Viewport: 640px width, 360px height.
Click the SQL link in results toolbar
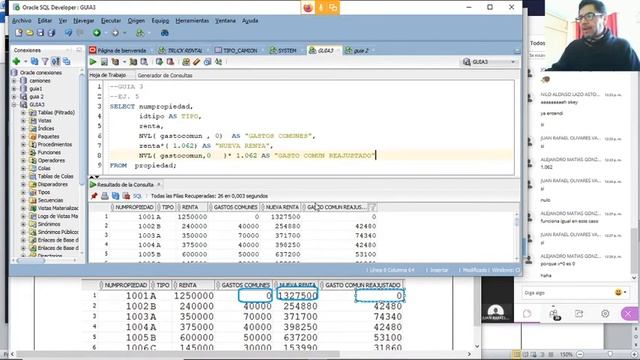pyautogui.click(x=137, y=196)
